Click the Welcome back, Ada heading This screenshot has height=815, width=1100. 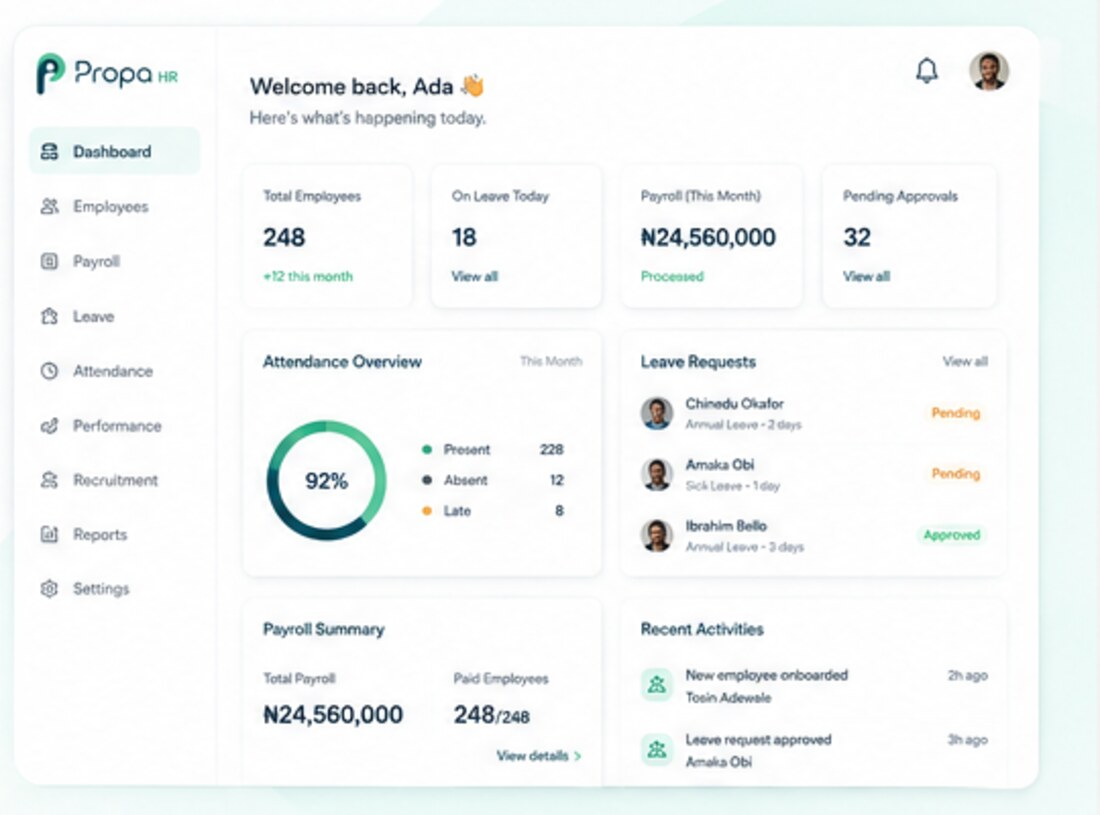(367, 86)
